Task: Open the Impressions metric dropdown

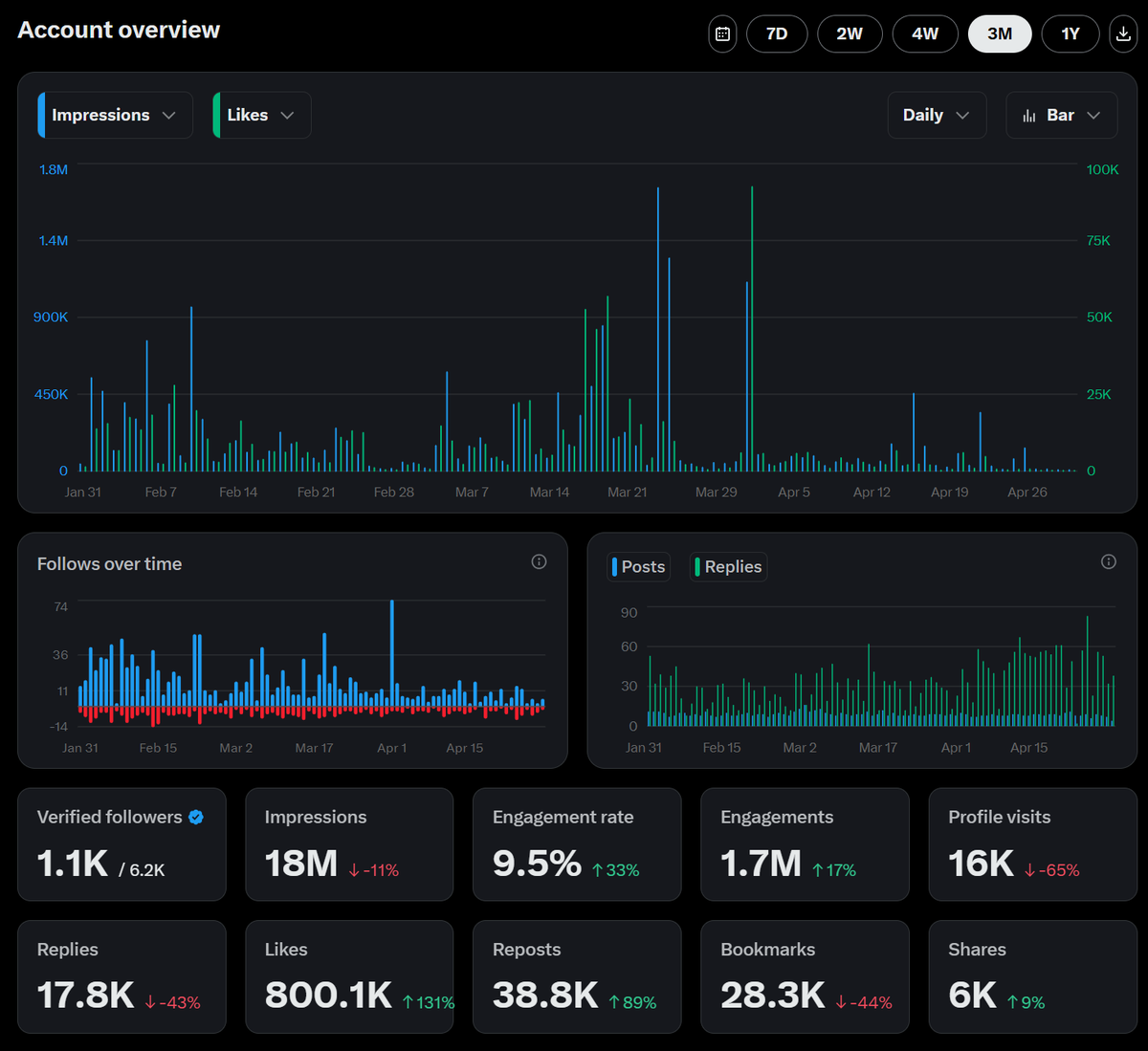Action: pos(115,115)
